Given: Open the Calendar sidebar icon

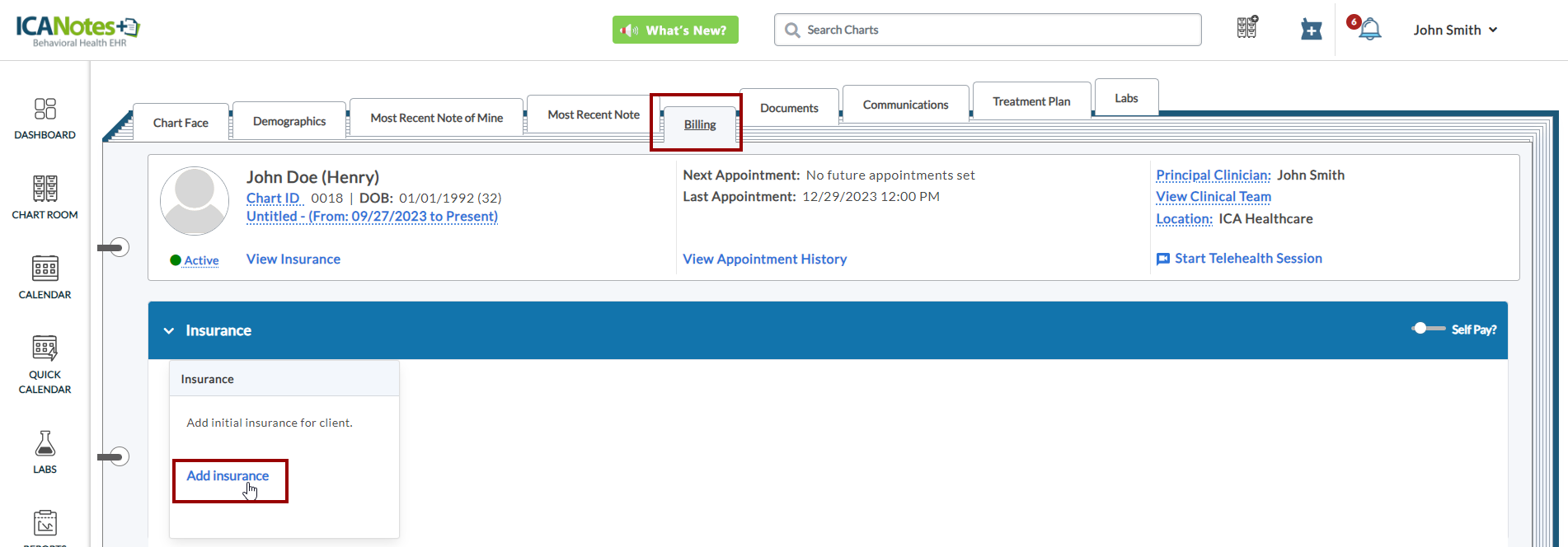Looking at the screenshot, I should (45, 269).
